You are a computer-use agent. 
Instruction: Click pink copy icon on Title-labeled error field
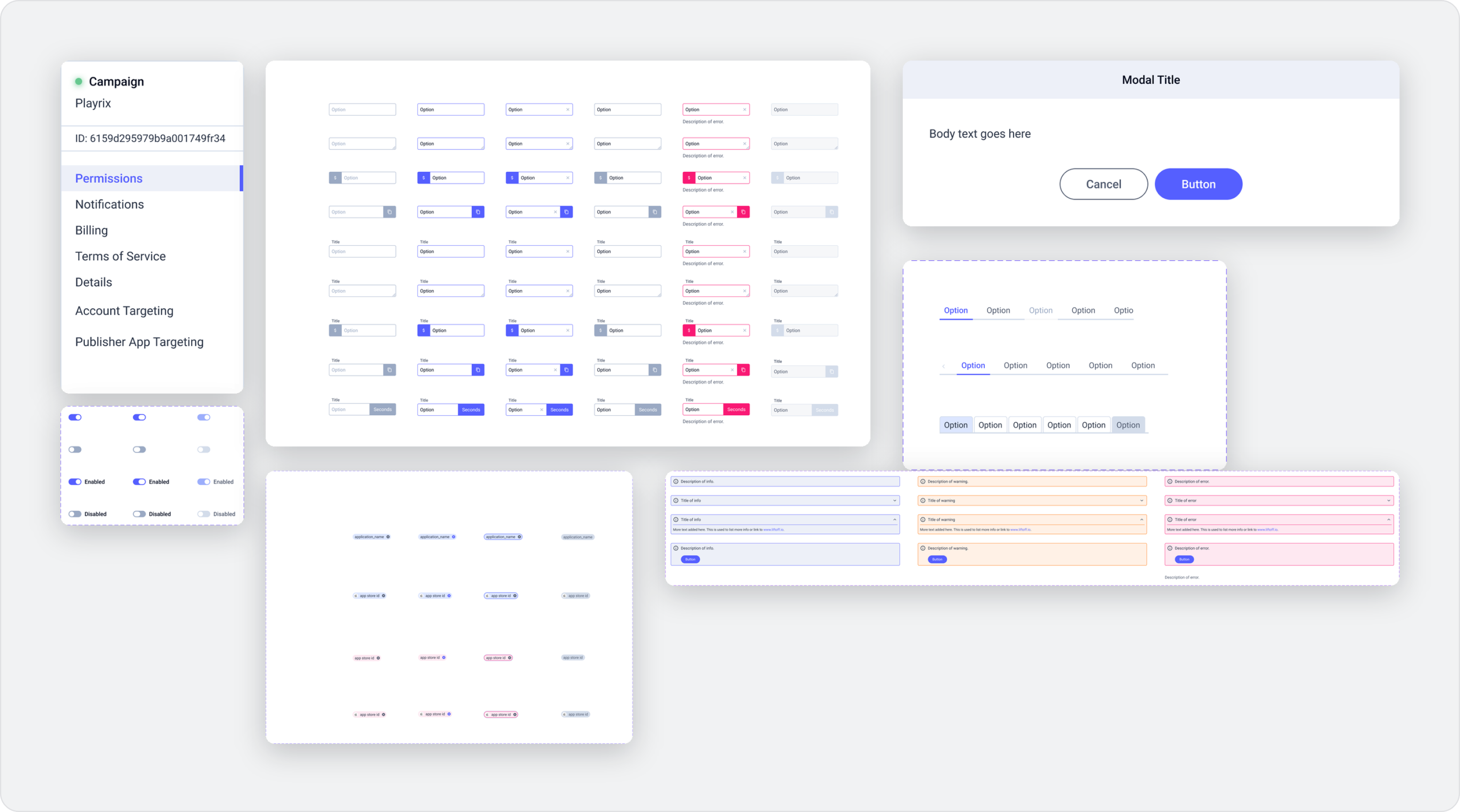click(743, 370)
